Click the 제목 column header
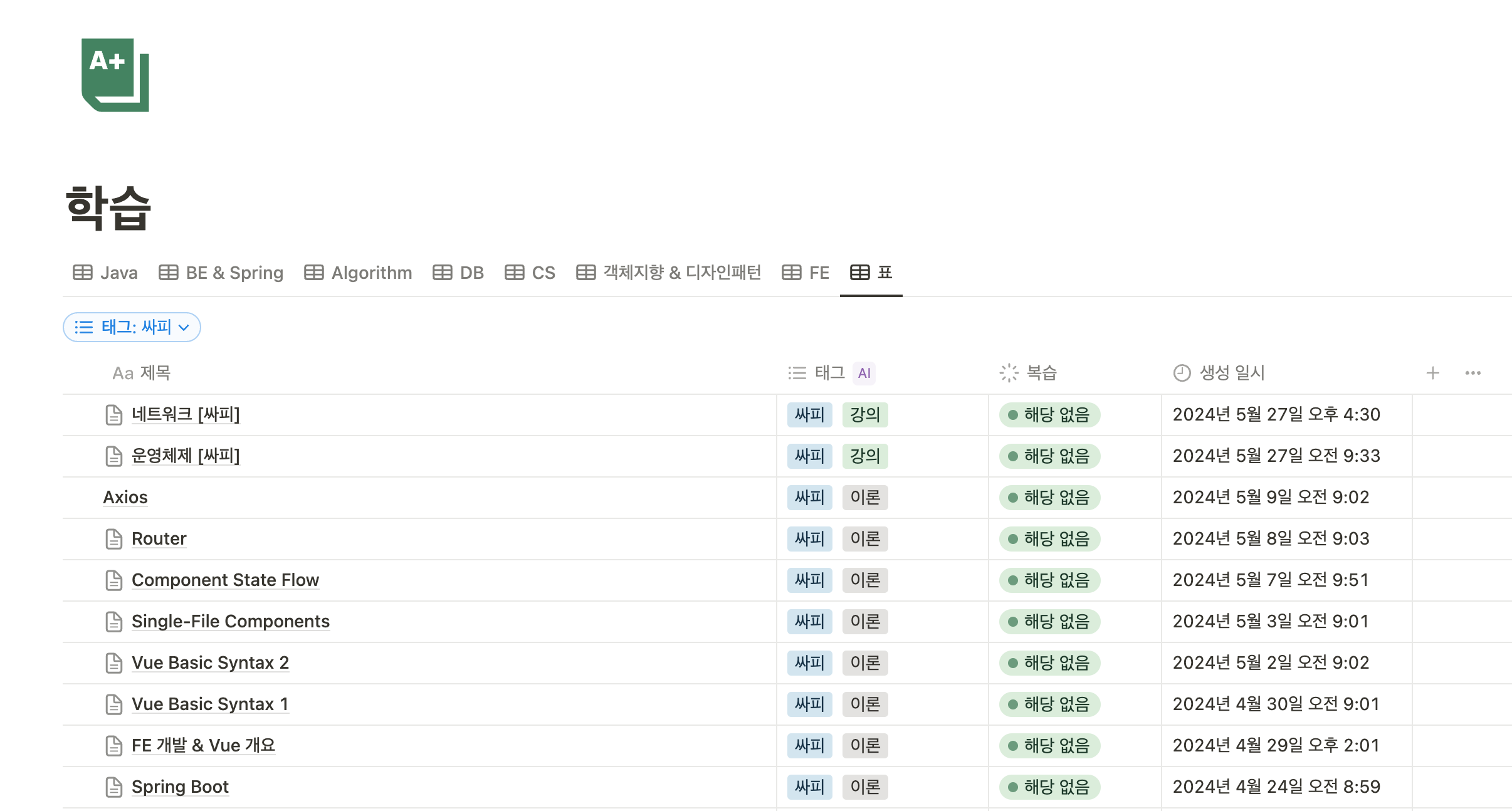The width and height of the screenshot is (1512, 811). coord(142,373)
